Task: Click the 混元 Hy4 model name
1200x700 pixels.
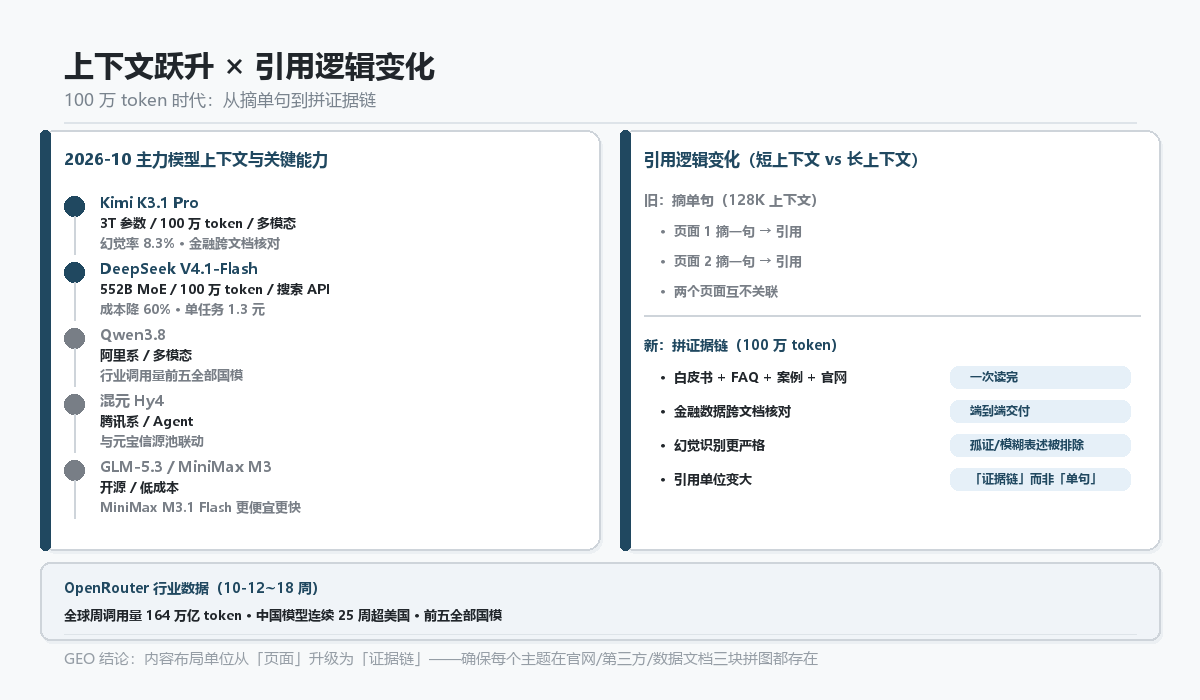Action: [x=132, y=401]
